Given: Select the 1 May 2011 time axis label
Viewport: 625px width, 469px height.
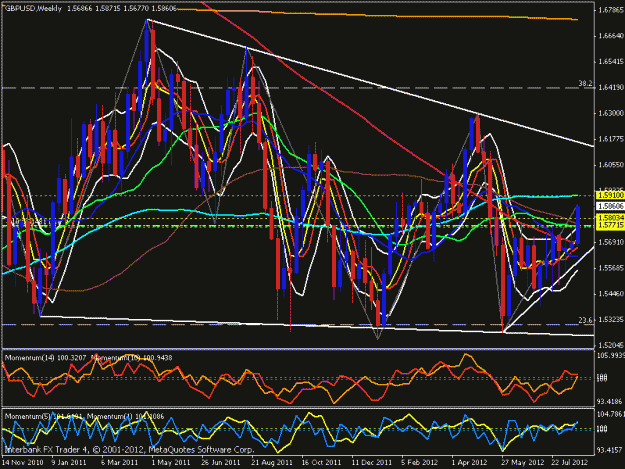Looking at the screenshot, I should (171, 463).
